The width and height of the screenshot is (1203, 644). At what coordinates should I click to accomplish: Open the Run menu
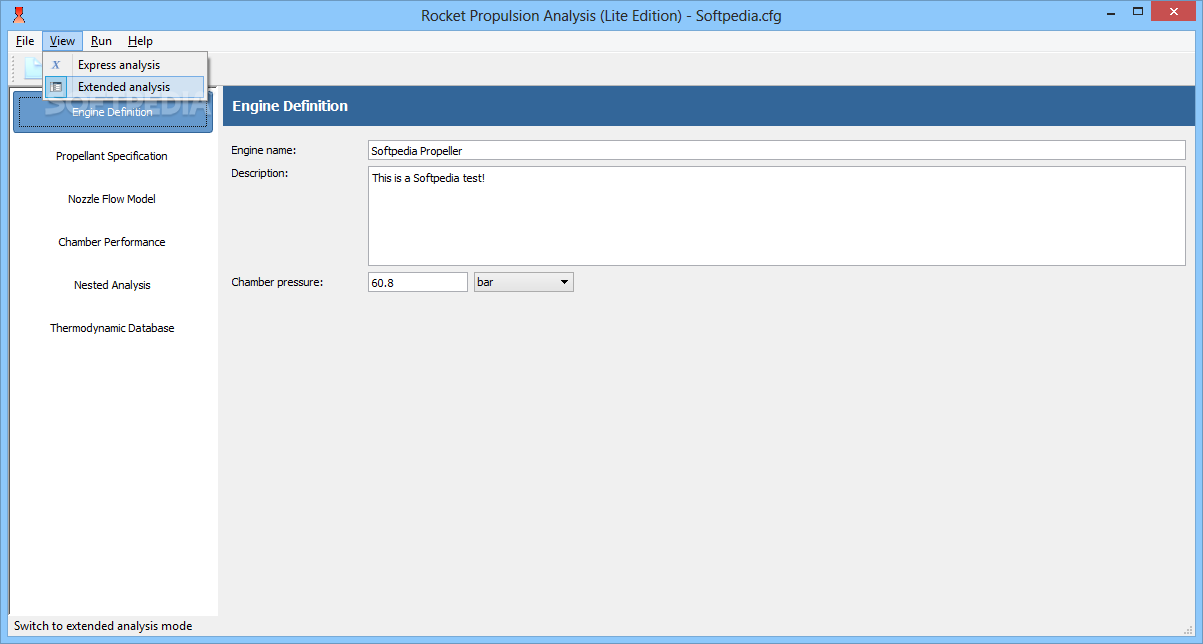pyautogui.click(x=101, y=41)
